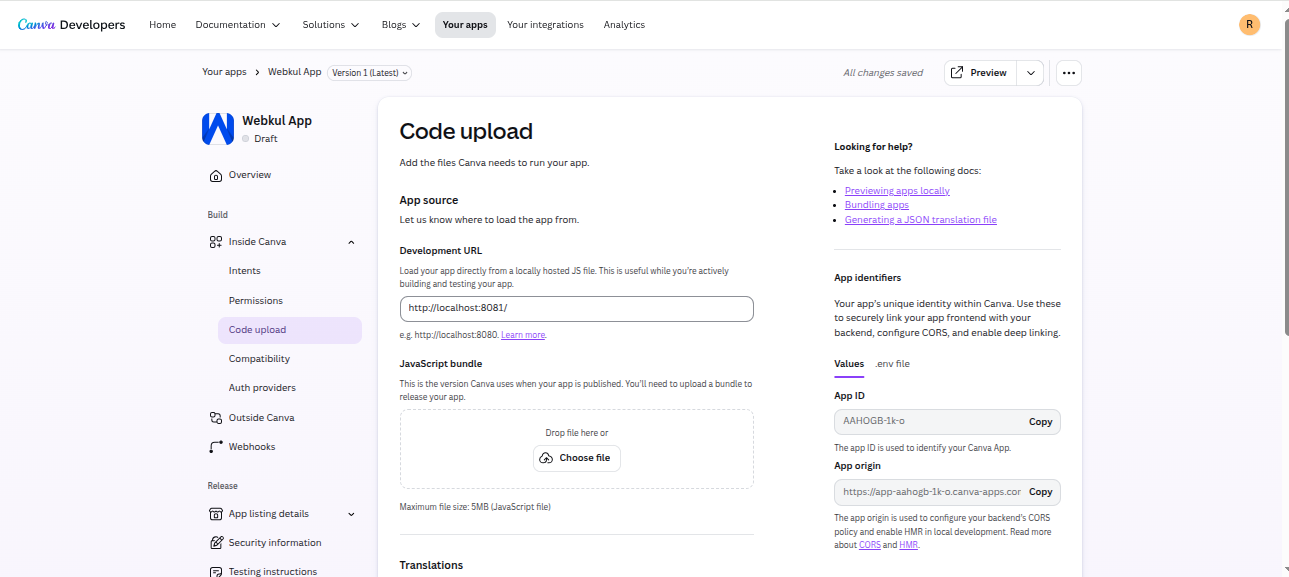Click the Maximum file size: 5MB note

coord(475,507)
